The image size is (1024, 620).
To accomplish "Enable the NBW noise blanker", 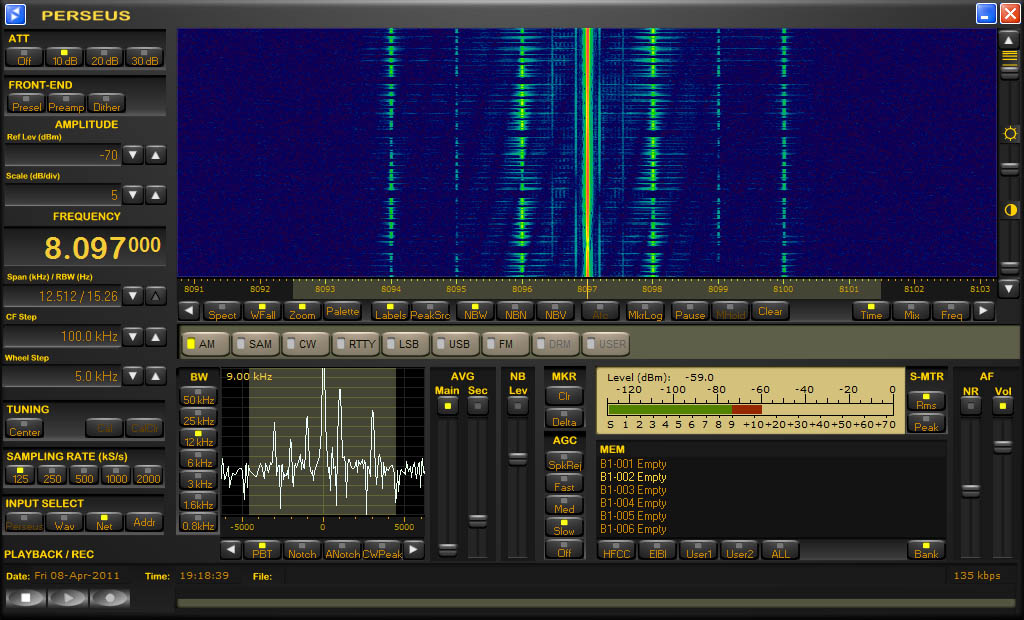I will (x=475, y=311).
